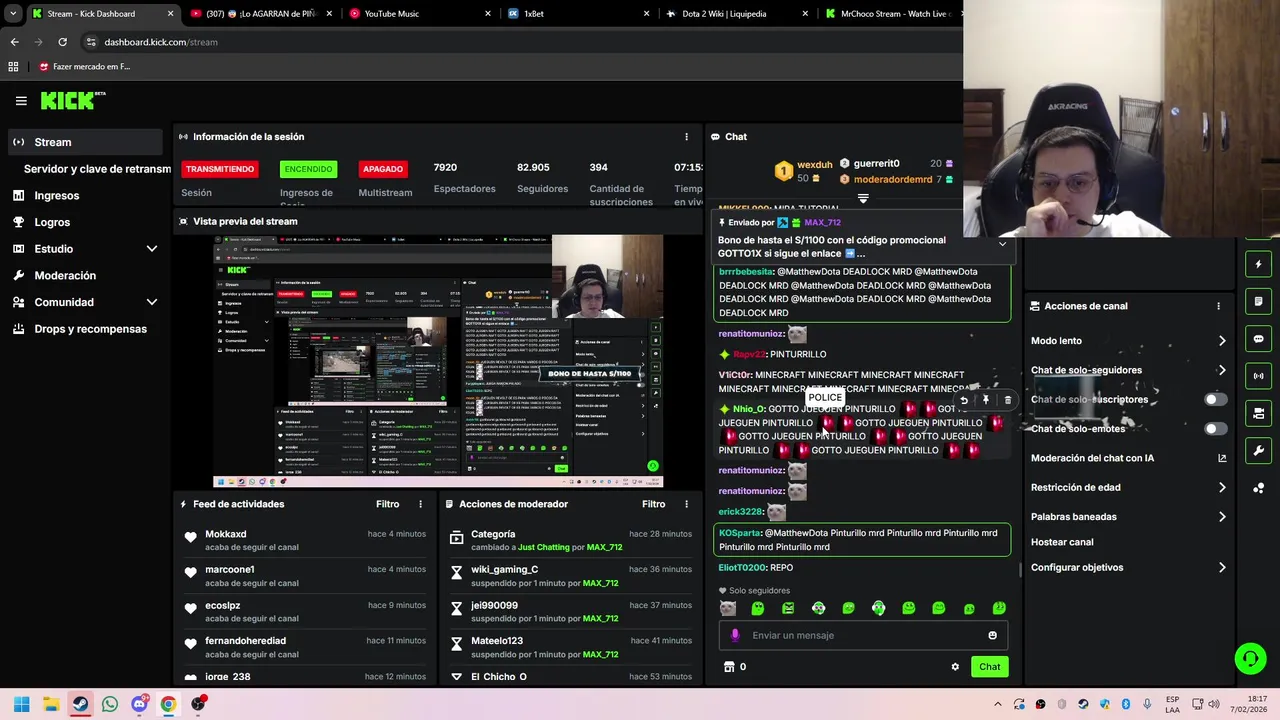Open Steam from the taskbar

[x=80, y=704]
